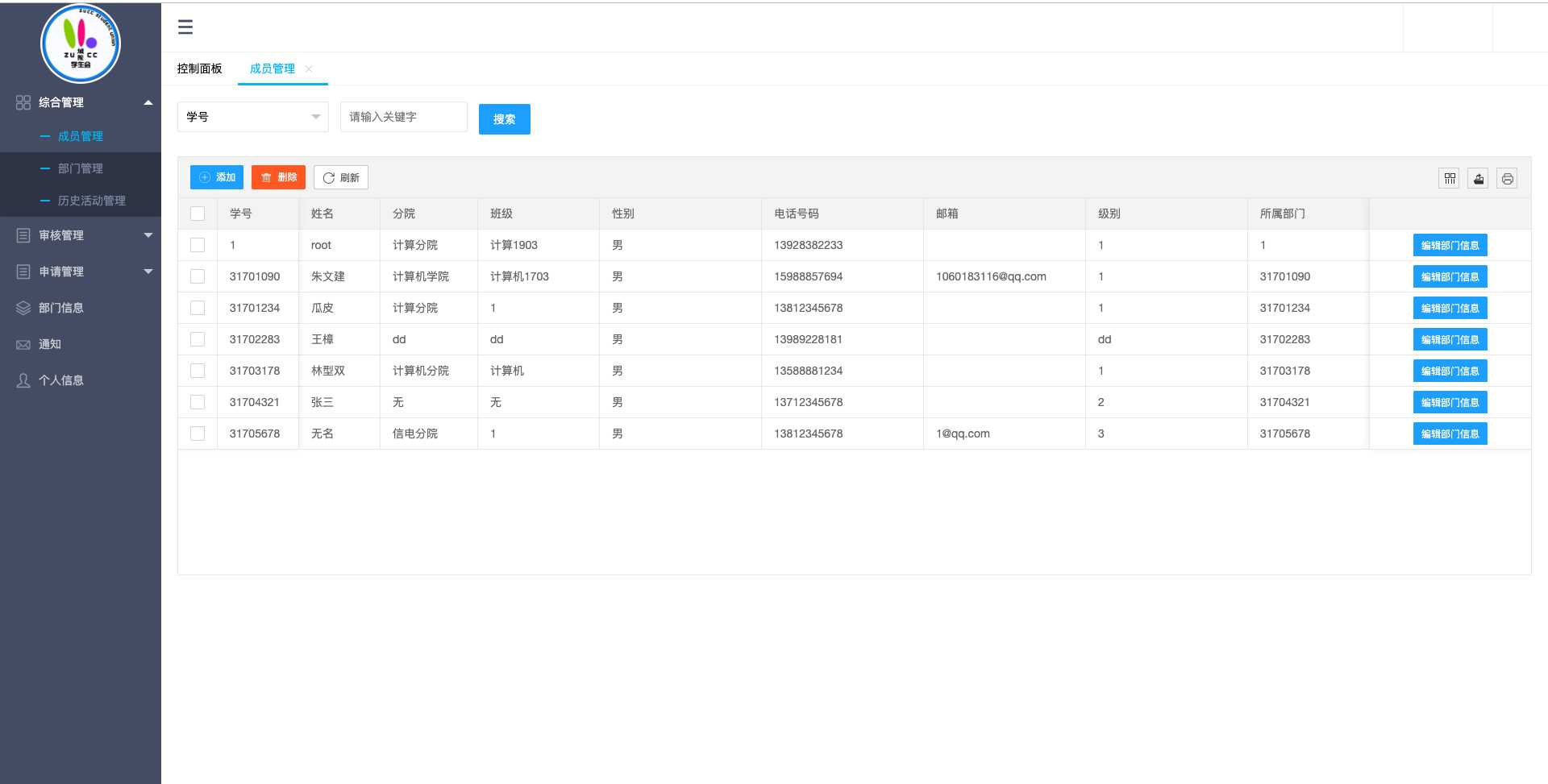The width and height of the screenshot is (1548, 784).
Task: Click 编辑部门信息 for student 31702283
Action: click(1450, 339)
